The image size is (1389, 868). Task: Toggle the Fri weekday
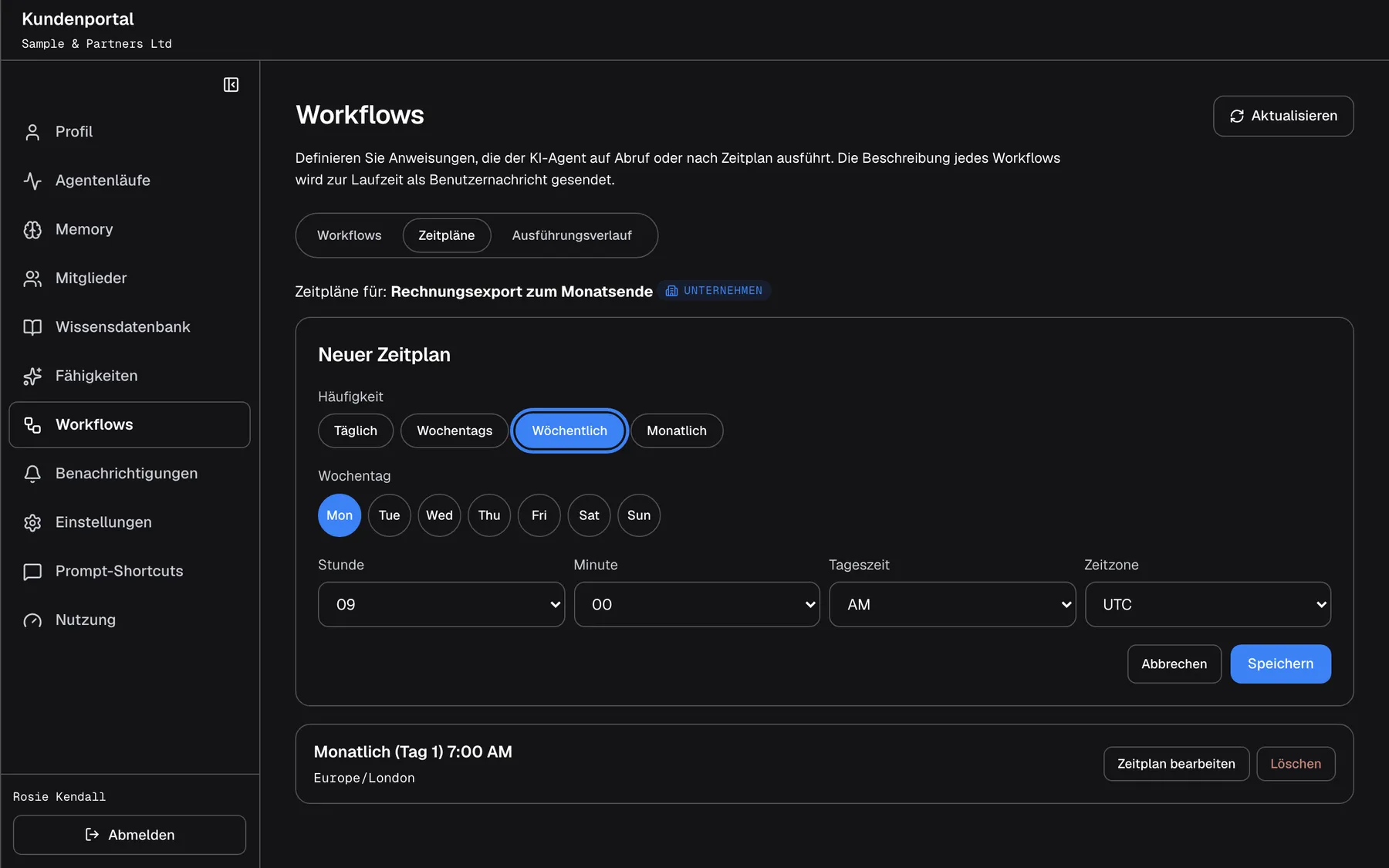(x=539, y=515)
